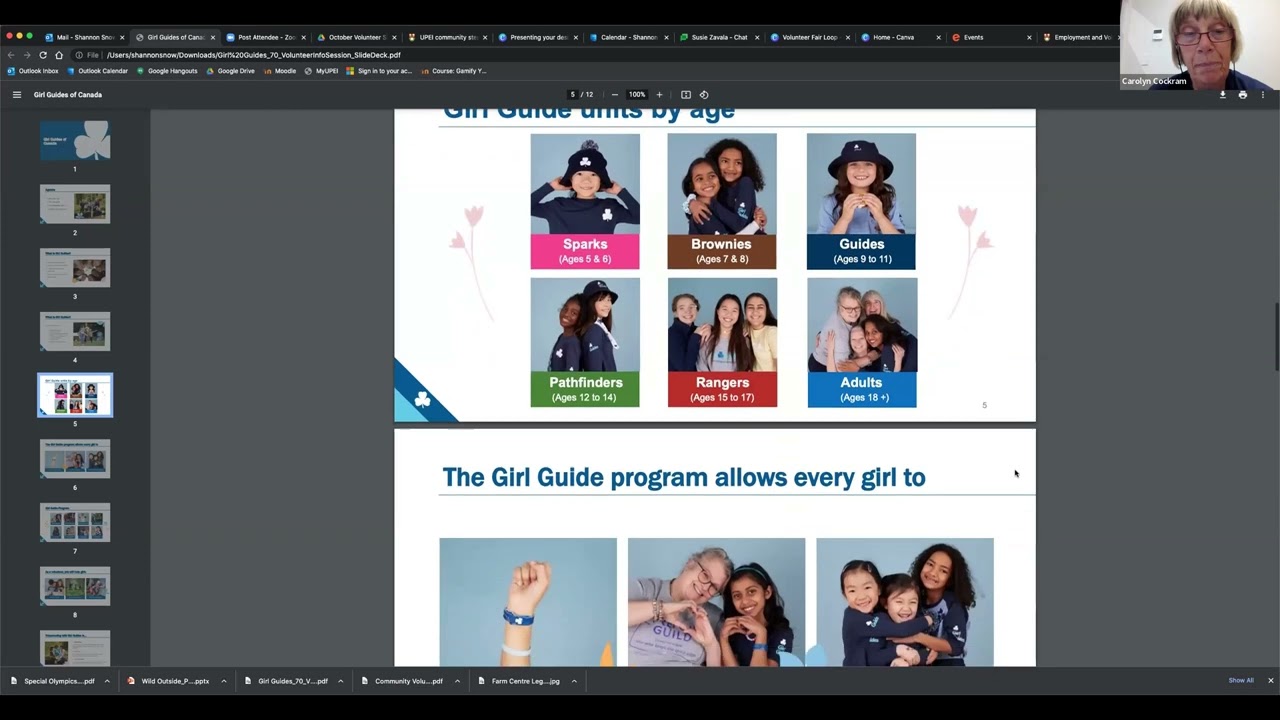Image resolution: width=1280 pixels, height=720 pixels.
Task: Click the Rangers age group card
Action: point(722,342)
